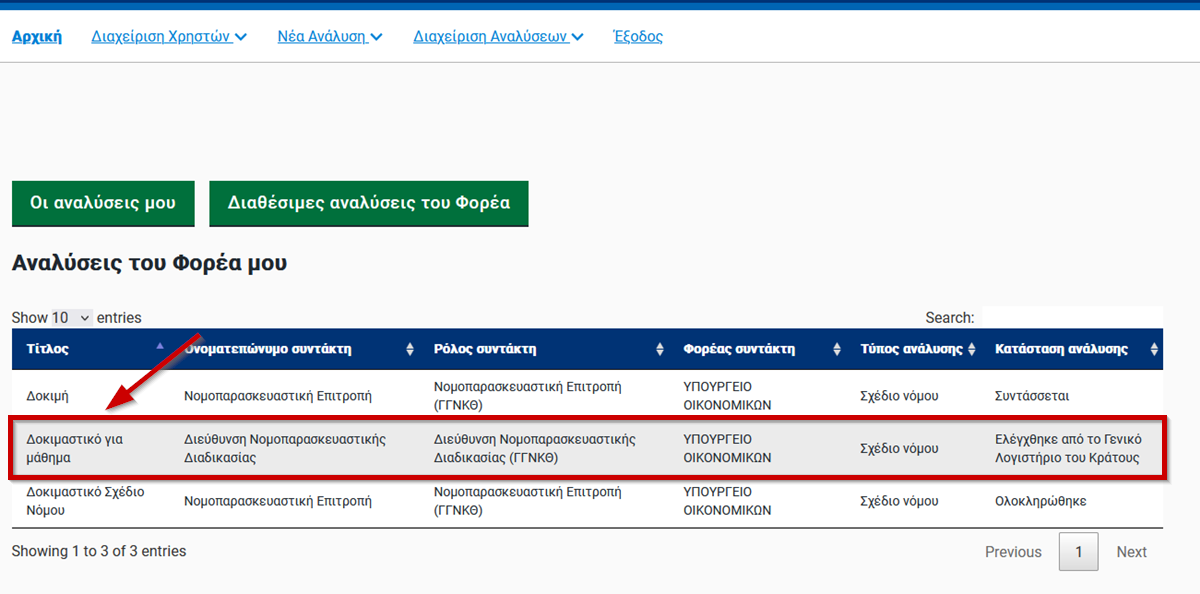Image resolution: width=1200 pixels, height=594 pixels.
Task: Expand the Διαχείριση Αναλύσεων menu
Action: 498,36
